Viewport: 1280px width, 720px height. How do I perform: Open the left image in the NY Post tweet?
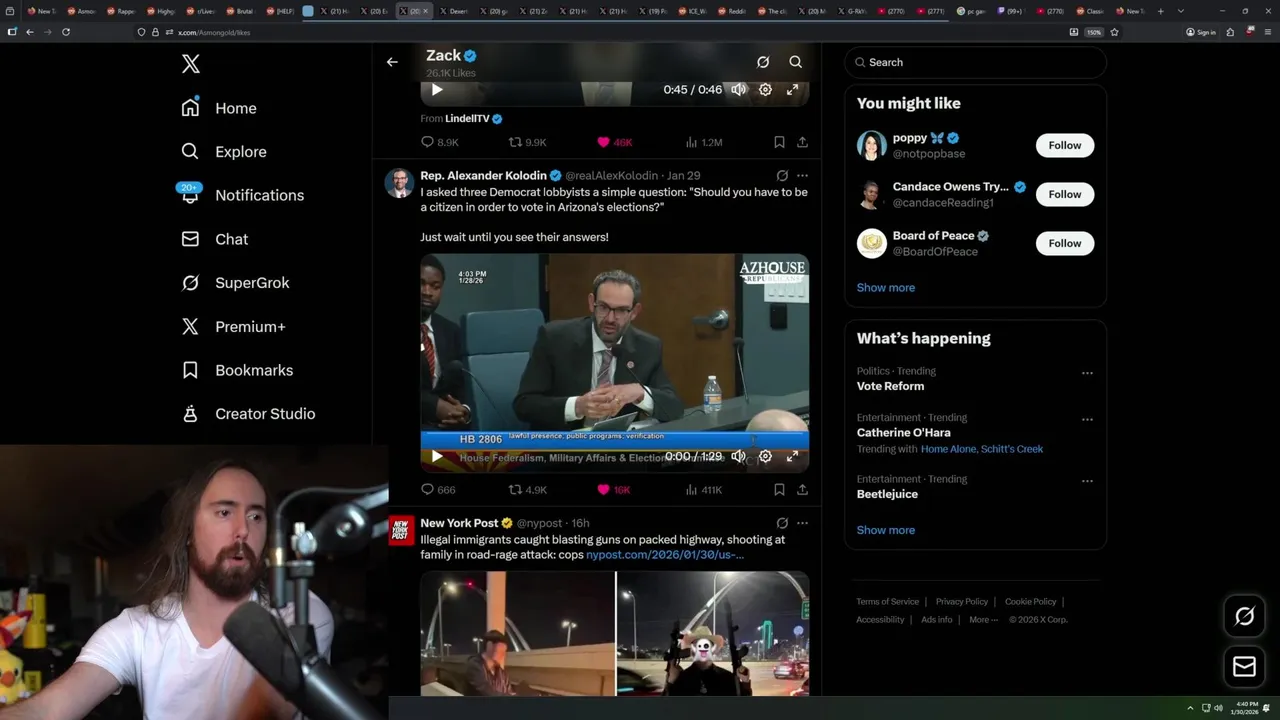click(517, 633)
